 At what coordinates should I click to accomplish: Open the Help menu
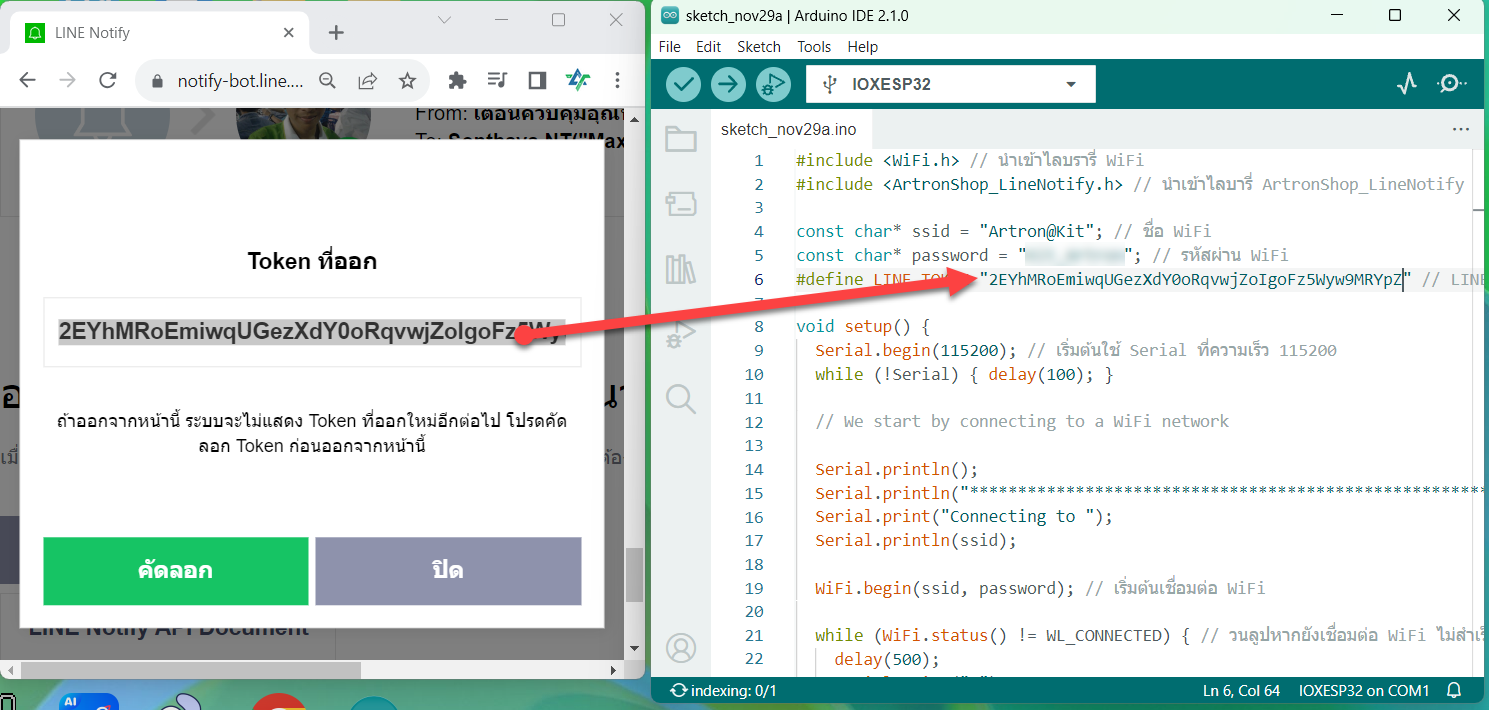click(x=862, y=47)
